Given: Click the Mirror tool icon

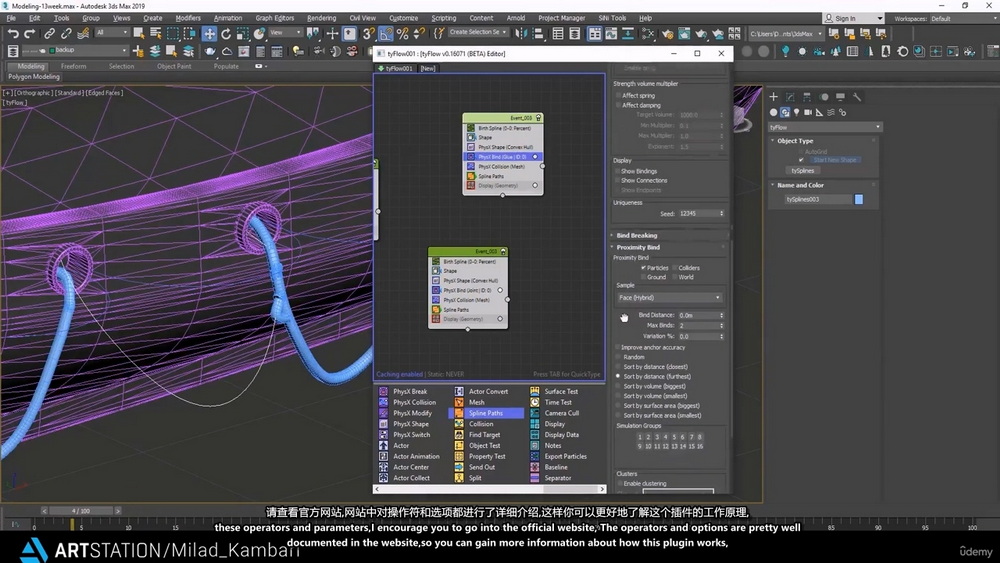Looking at the screenshot, I should point(522,33).
